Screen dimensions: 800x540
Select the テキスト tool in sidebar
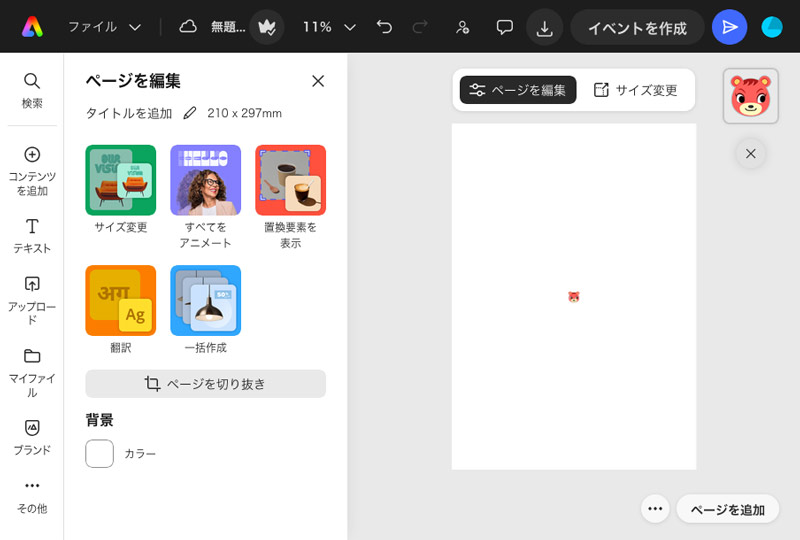(32, 236)
